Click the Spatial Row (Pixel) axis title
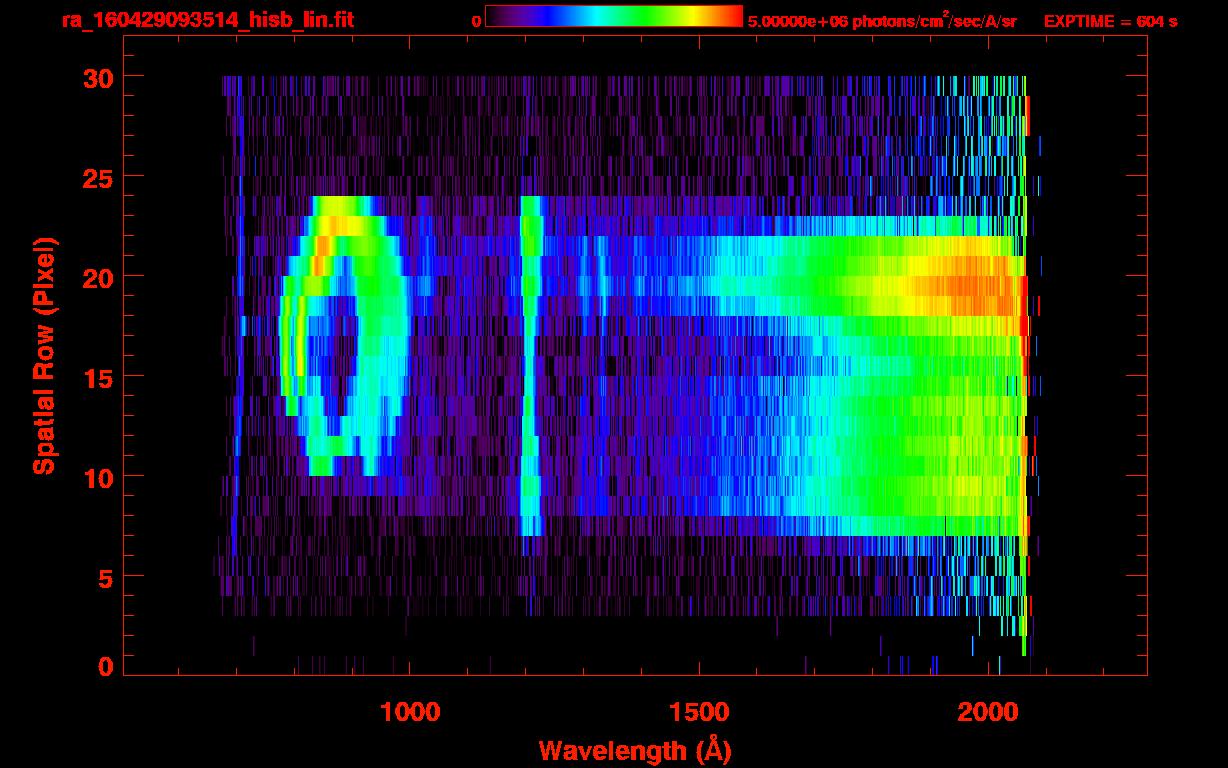 click(x=44, y=355)
